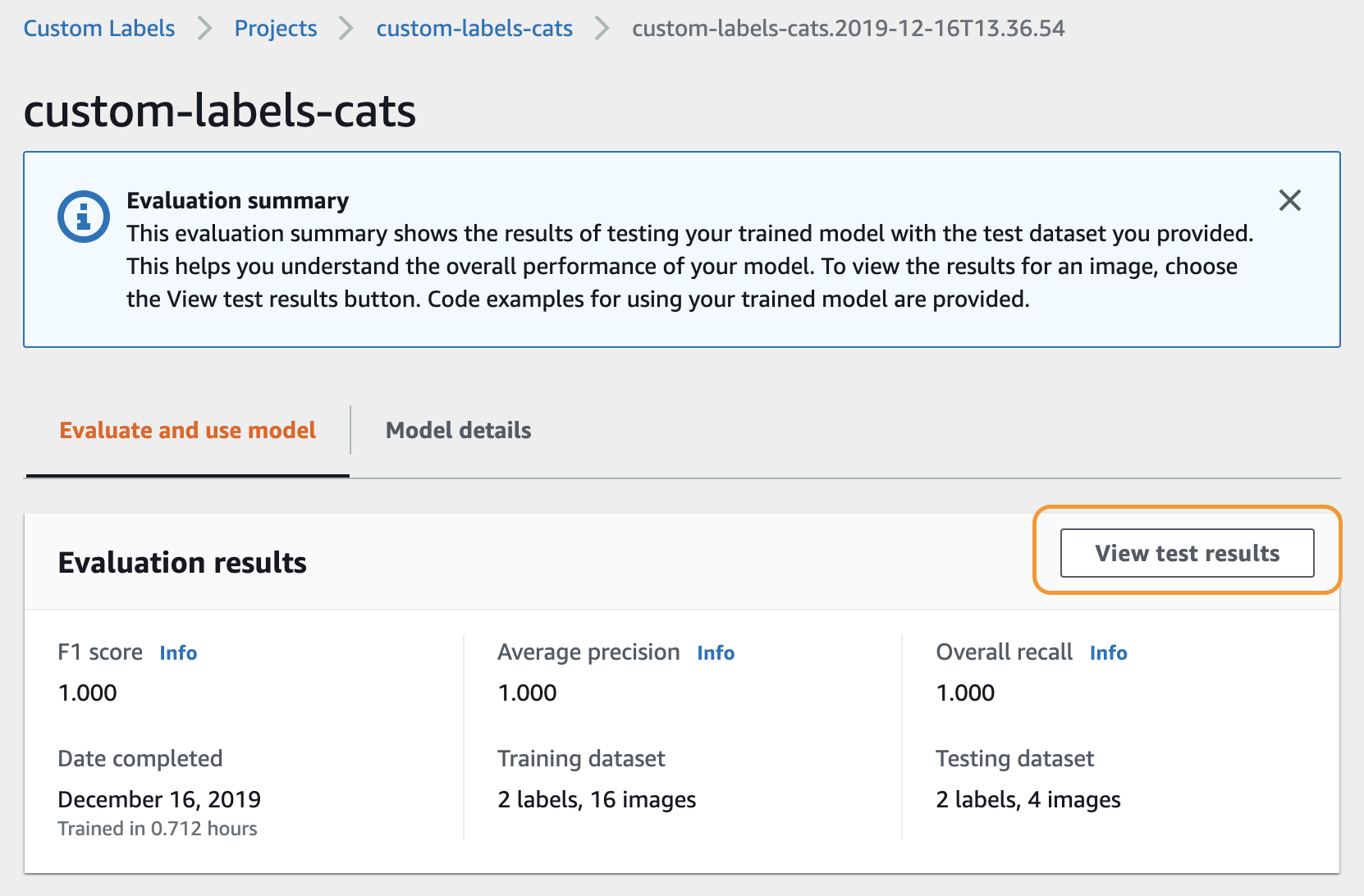View Info for Overall recall
1364x896 pixels.
coord(1108,653)
